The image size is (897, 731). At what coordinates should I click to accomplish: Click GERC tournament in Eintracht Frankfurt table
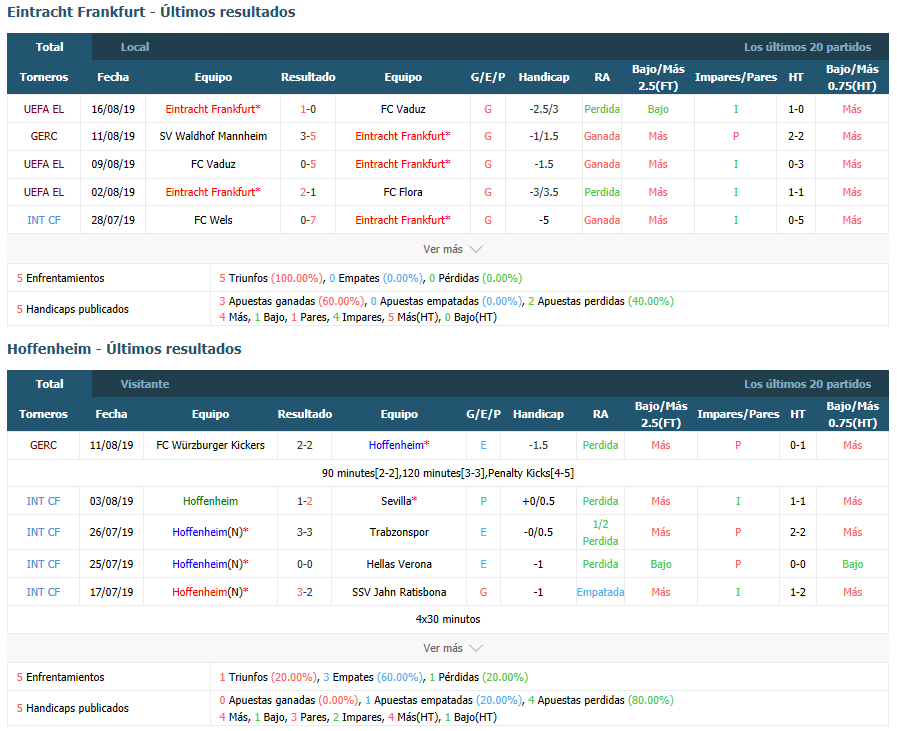[x=43, y=136]
